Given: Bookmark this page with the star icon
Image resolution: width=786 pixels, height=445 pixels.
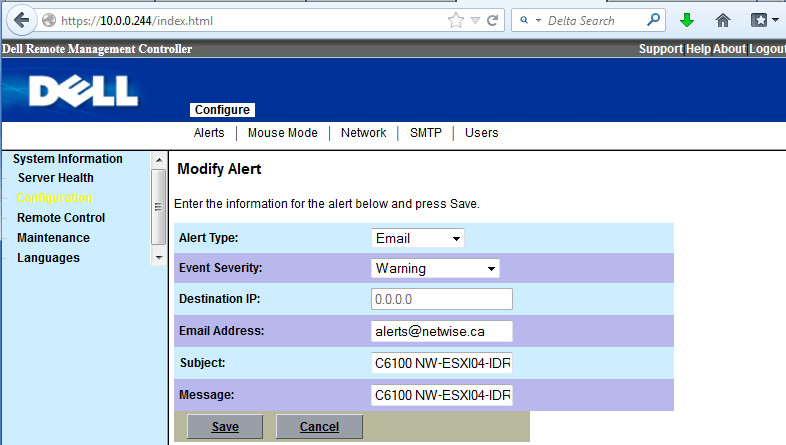Looking at the screenshot, I should click(x=456, y=21).
